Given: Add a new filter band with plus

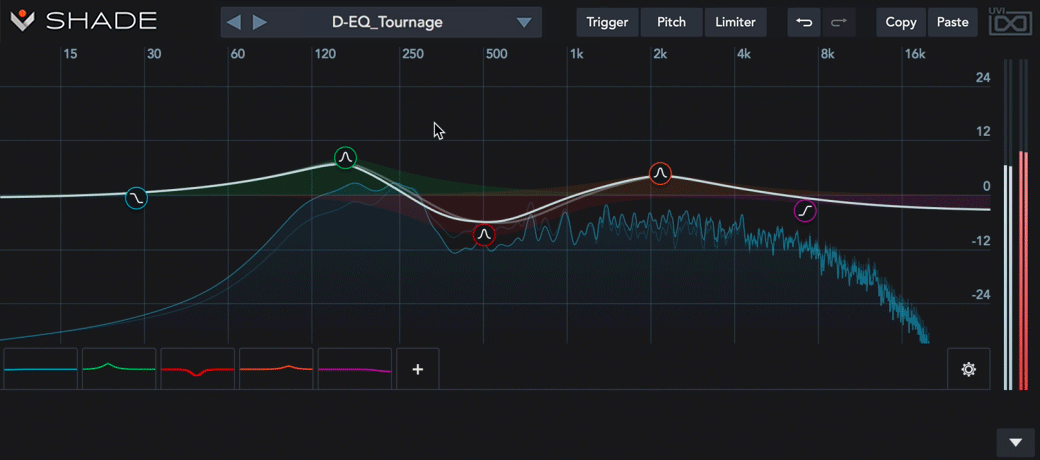Looking at the screenshot, I should tap(418, 369).
